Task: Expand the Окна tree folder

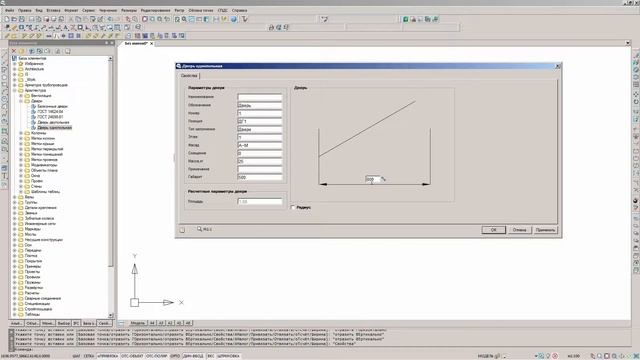Action: (x=21, y=176)
